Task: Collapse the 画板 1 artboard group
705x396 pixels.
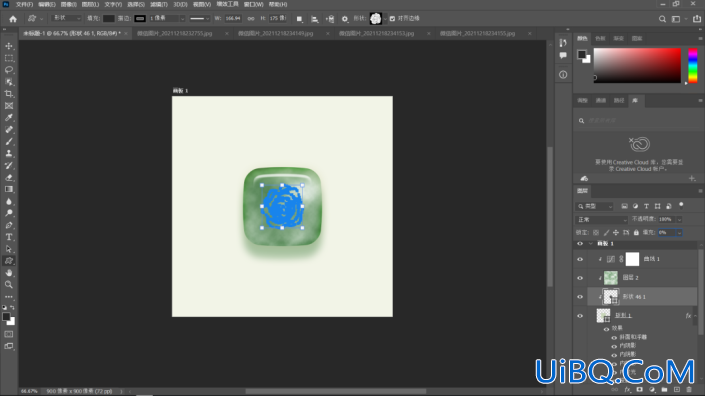Action: [x=590, y=244]
